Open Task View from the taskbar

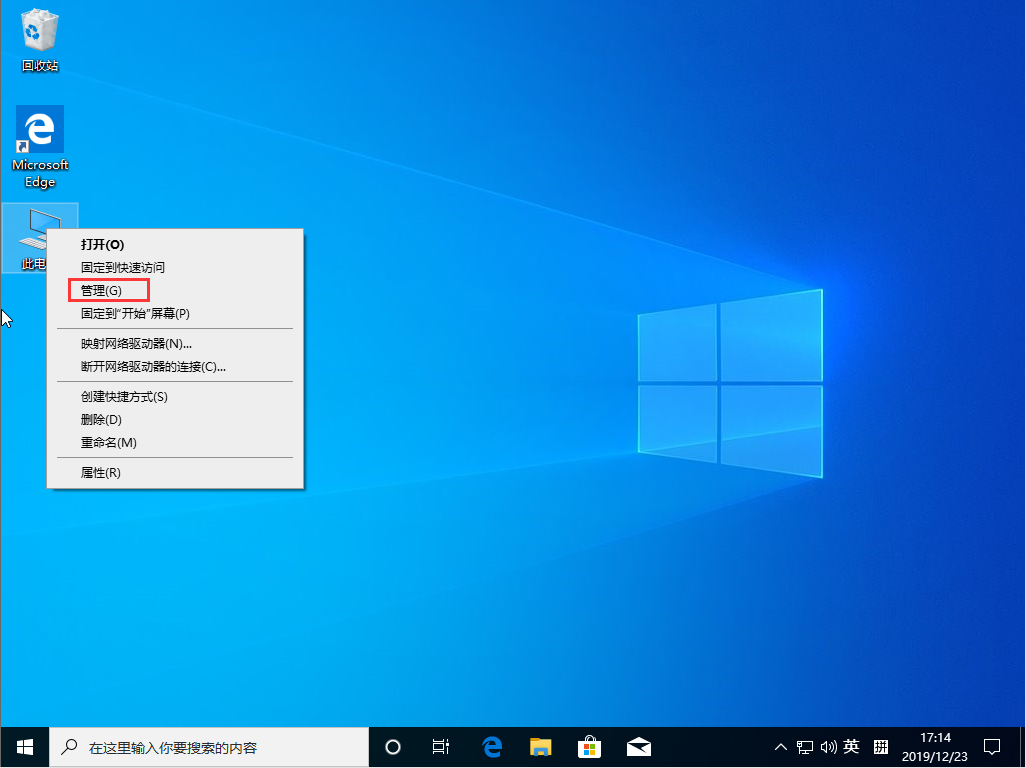coord(441,747)
